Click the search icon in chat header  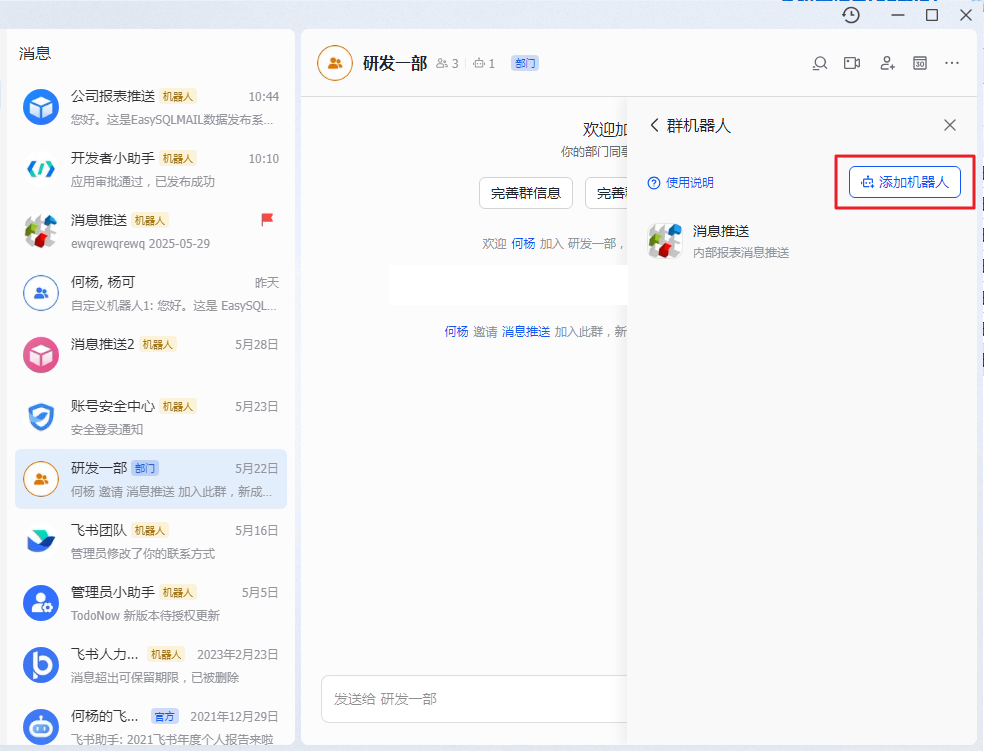[x=820, y=63]
